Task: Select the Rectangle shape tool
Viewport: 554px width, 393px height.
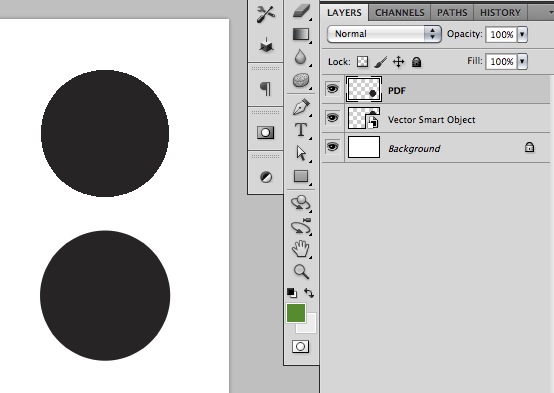Action: point(301,176)
